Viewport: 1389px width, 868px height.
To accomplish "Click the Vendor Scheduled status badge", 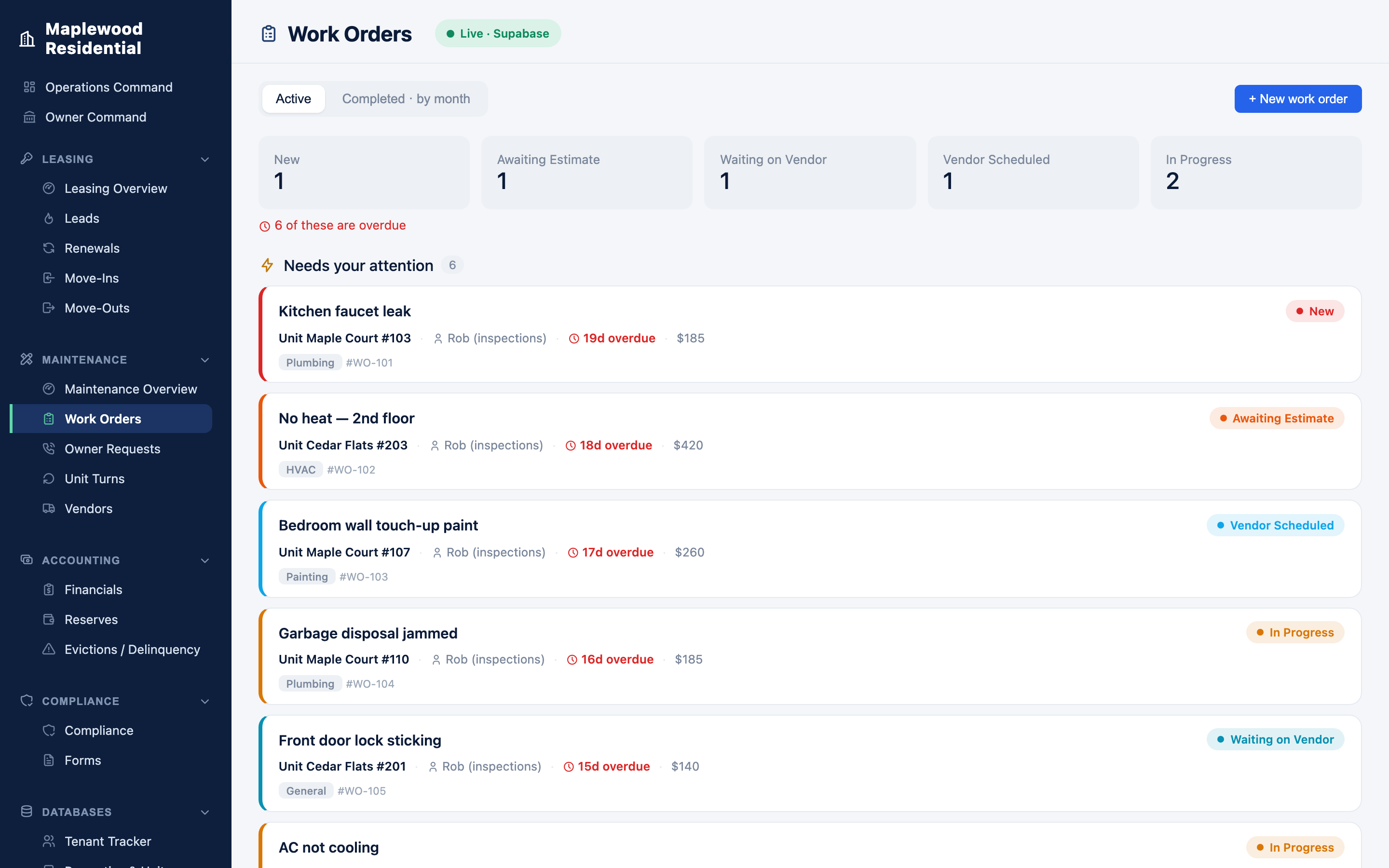I will (1275, 525).
